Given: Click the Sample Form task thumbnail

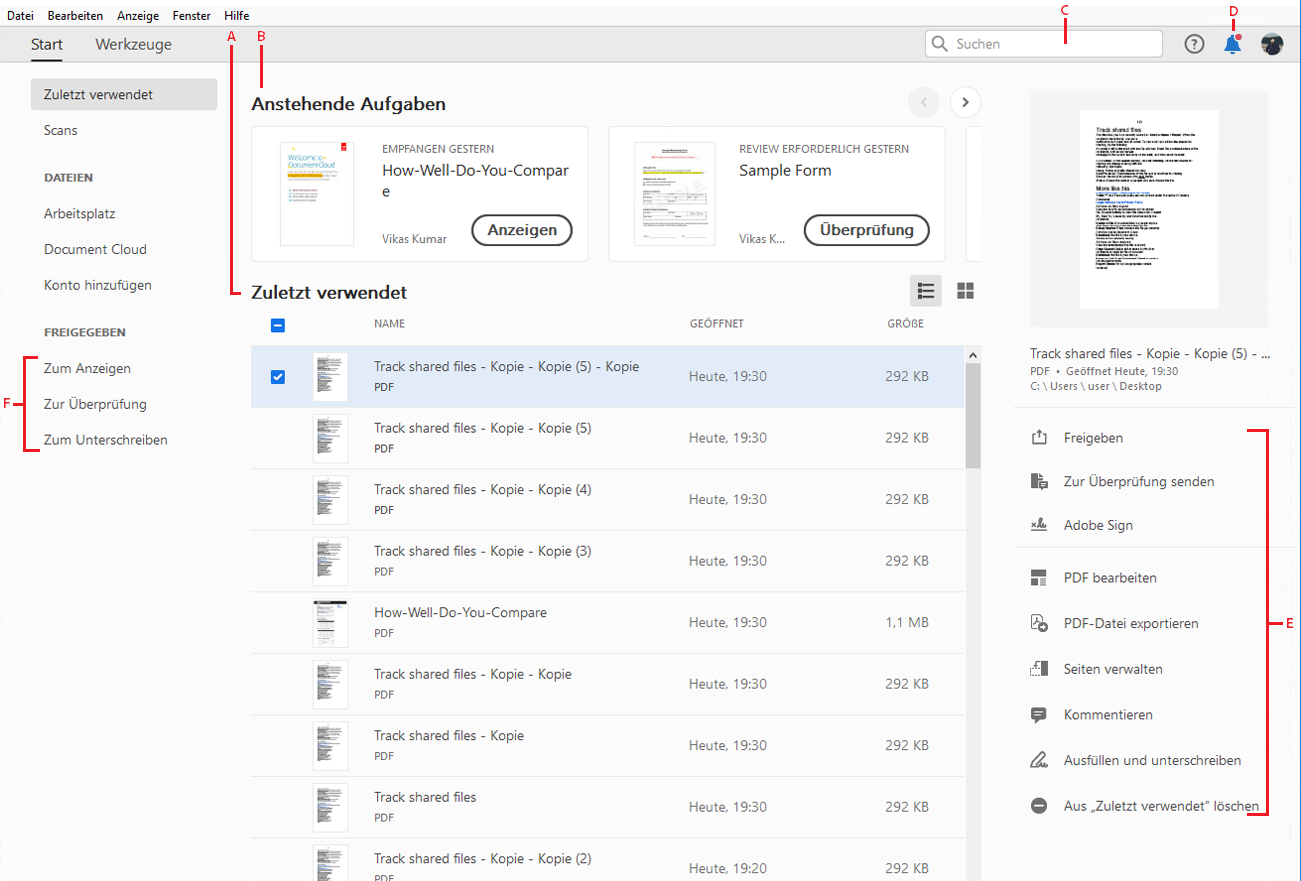Looking at the screenshot, I should (x=675, y=194).
